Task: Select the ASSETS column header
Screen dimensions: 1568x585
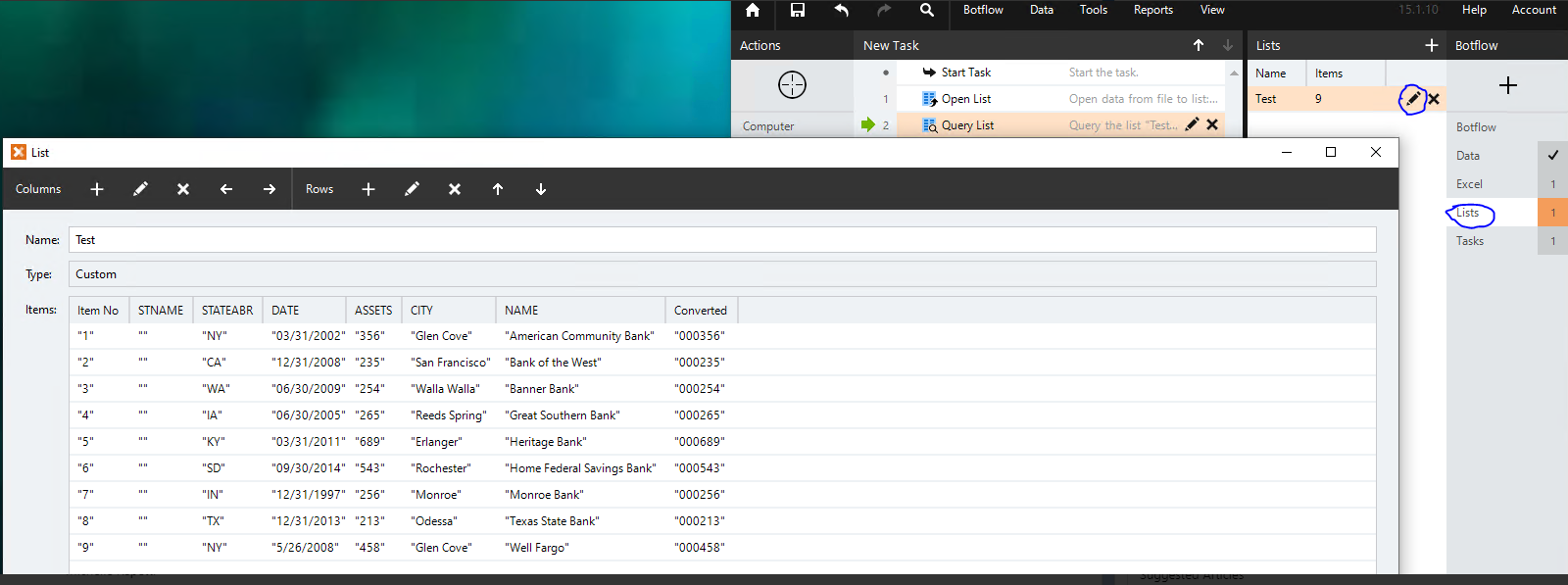Action: pos(373,311)
